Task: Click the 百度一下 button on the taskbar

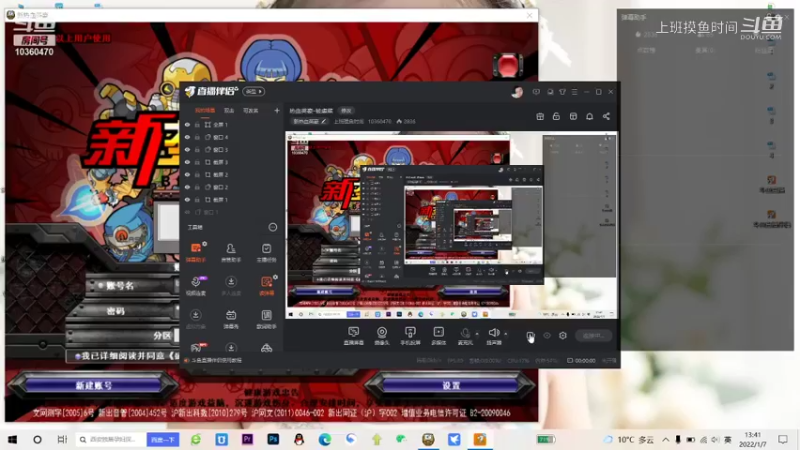Action: [163, 439]
